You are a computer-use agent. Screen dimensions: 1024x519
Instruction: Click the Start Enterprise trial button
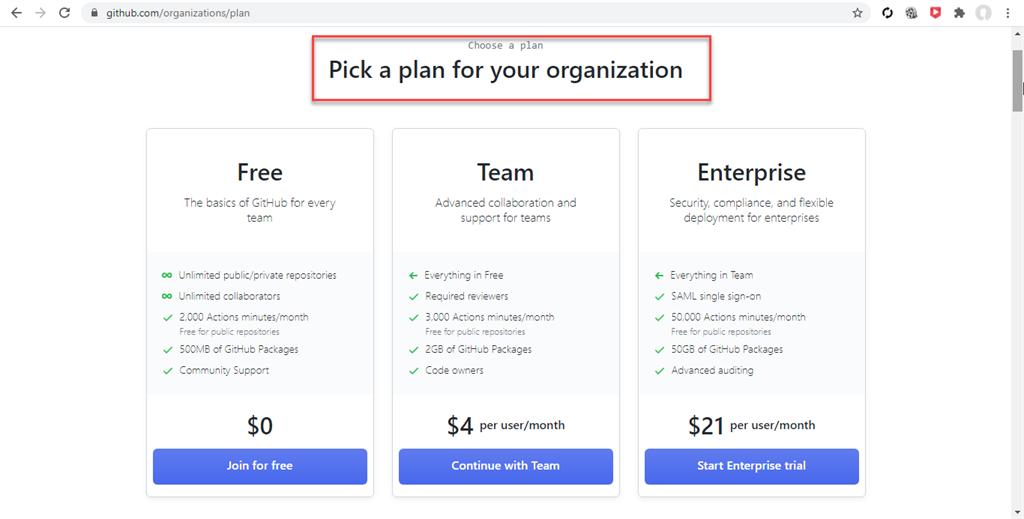coord(751,466)
